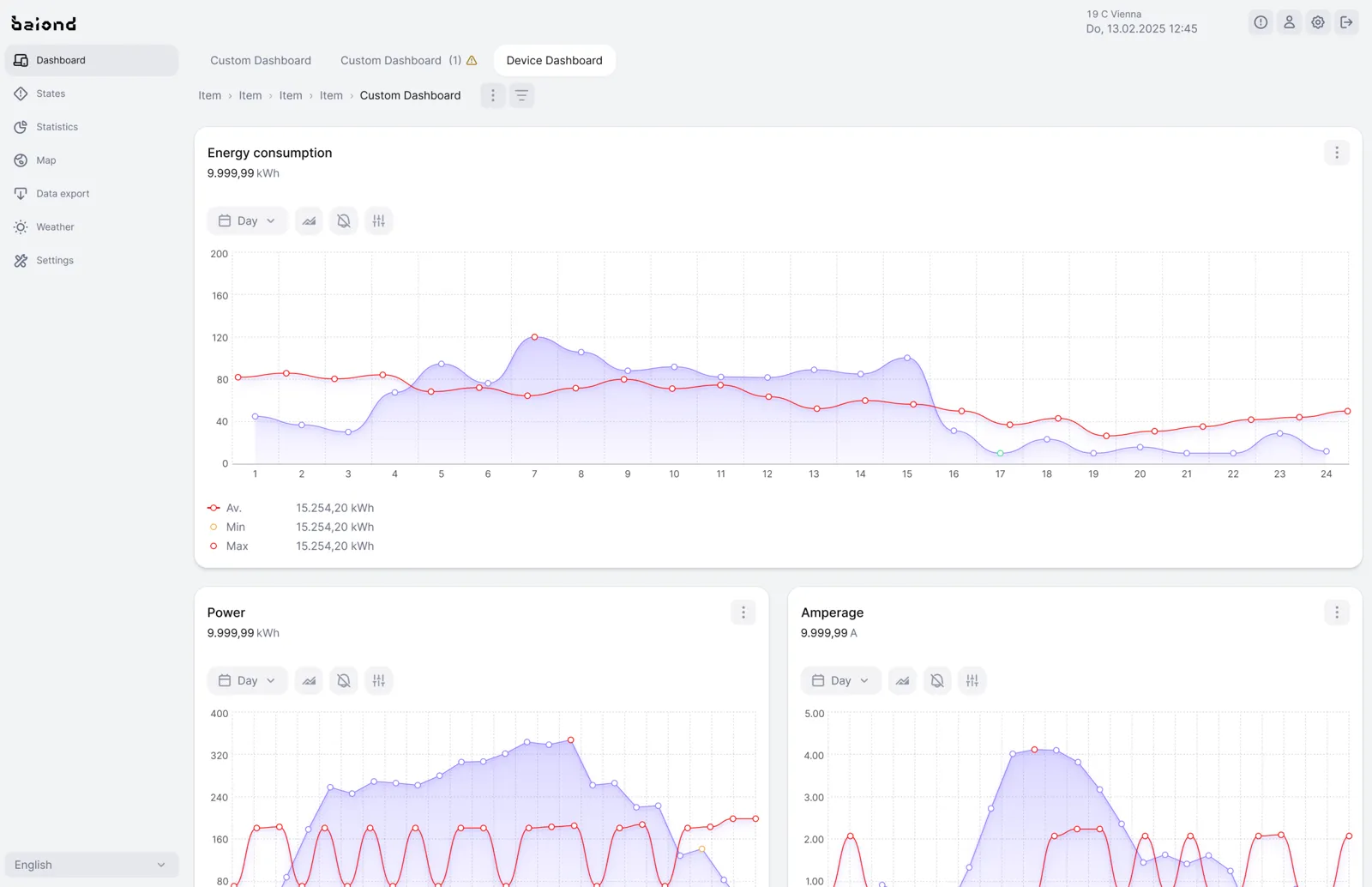
Task: Open the filter lines icon beside breadcrumb
Action: pyautogui.click(x=521, y=95)
